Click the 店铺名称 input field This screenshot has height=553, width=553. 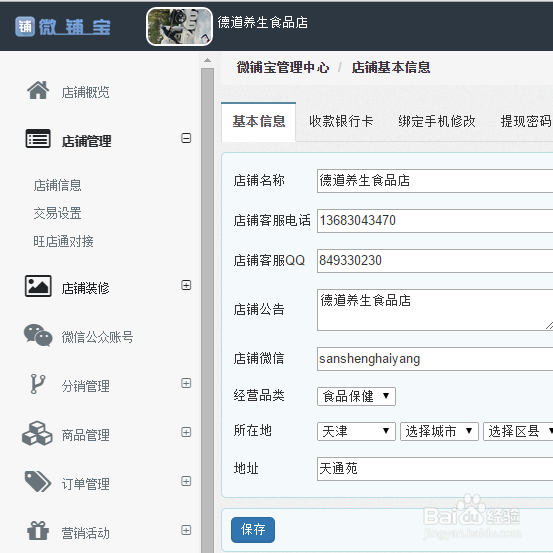[x=435, y=181]
